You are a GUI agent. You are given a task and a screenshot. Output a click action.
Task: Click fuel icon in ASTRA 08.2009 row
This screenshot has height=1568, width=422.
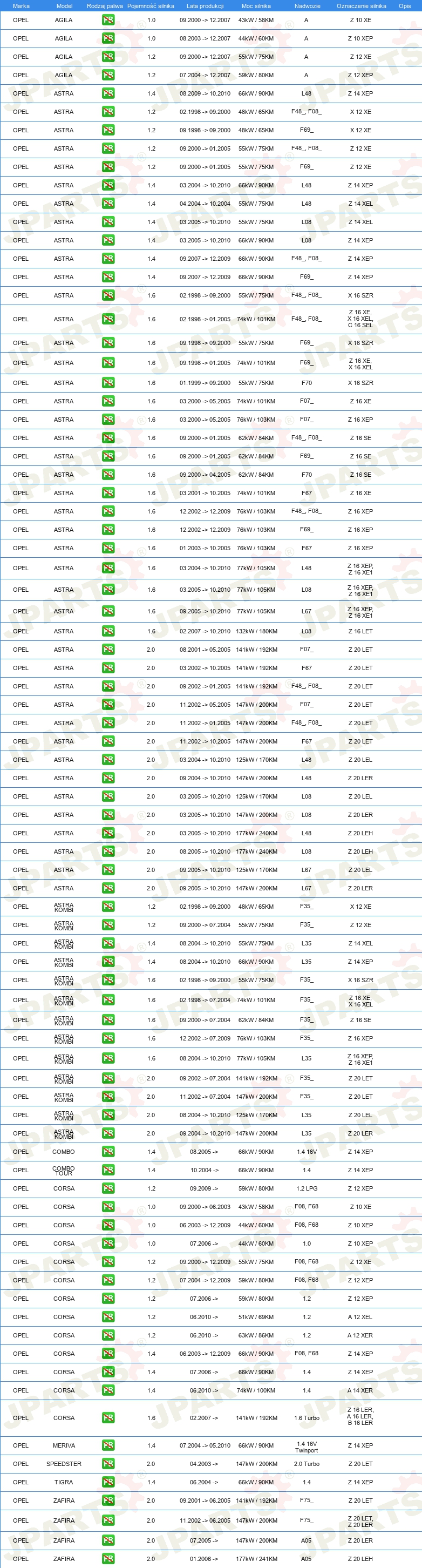coord(108,93)
